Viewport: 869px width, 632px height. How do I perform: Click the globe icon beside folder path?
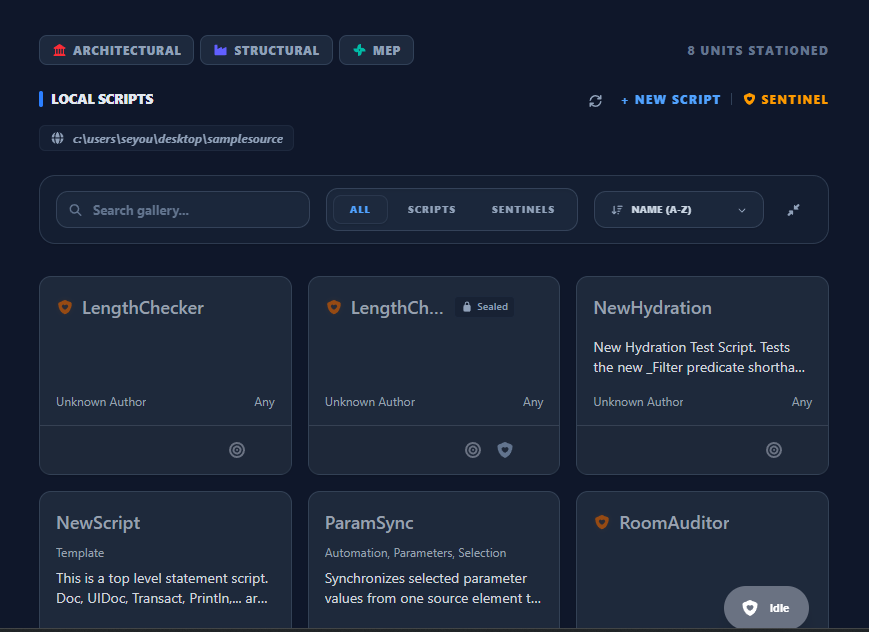(x=58, y=138)
